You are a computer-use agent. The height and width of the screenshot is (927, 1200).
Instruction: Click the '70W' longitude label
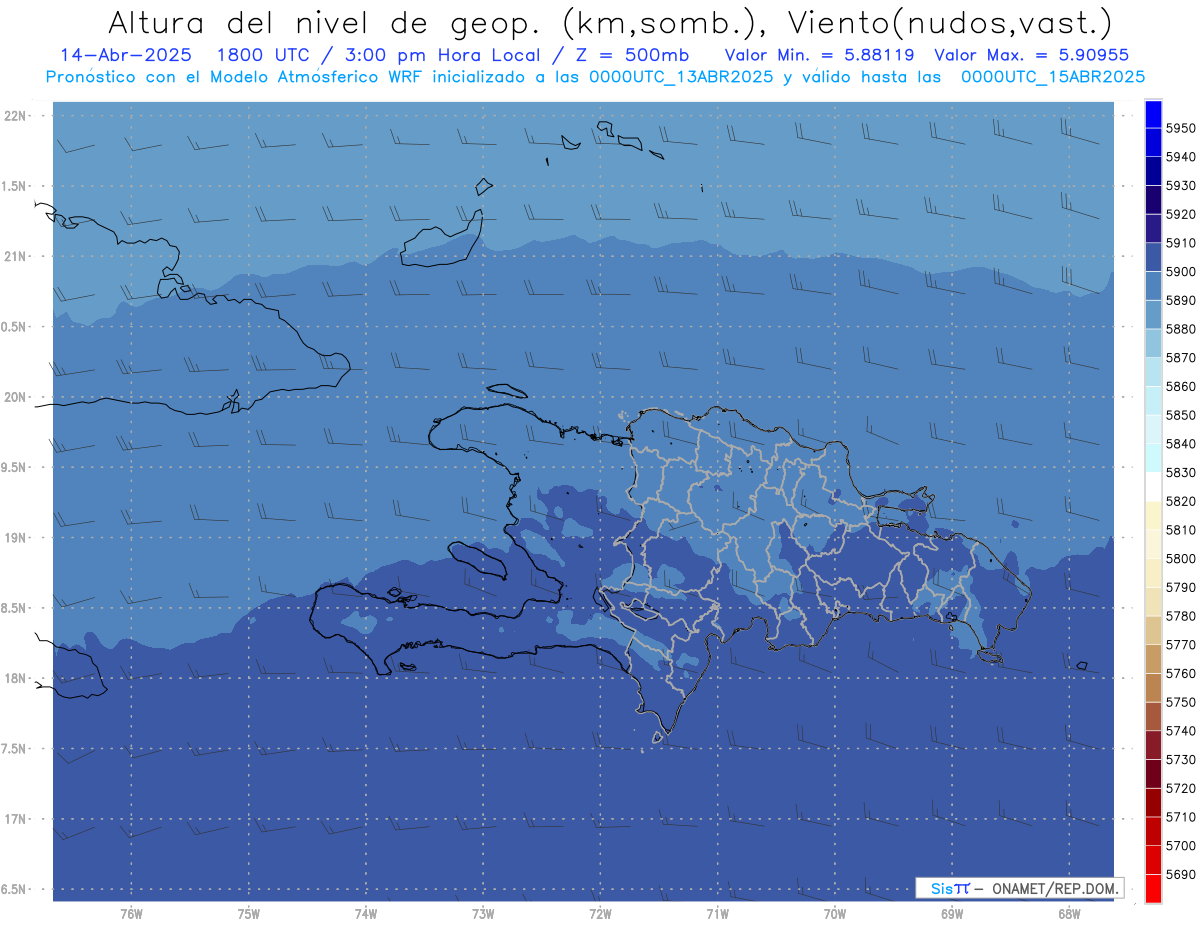pyautogui.click(x=835, y=913)
